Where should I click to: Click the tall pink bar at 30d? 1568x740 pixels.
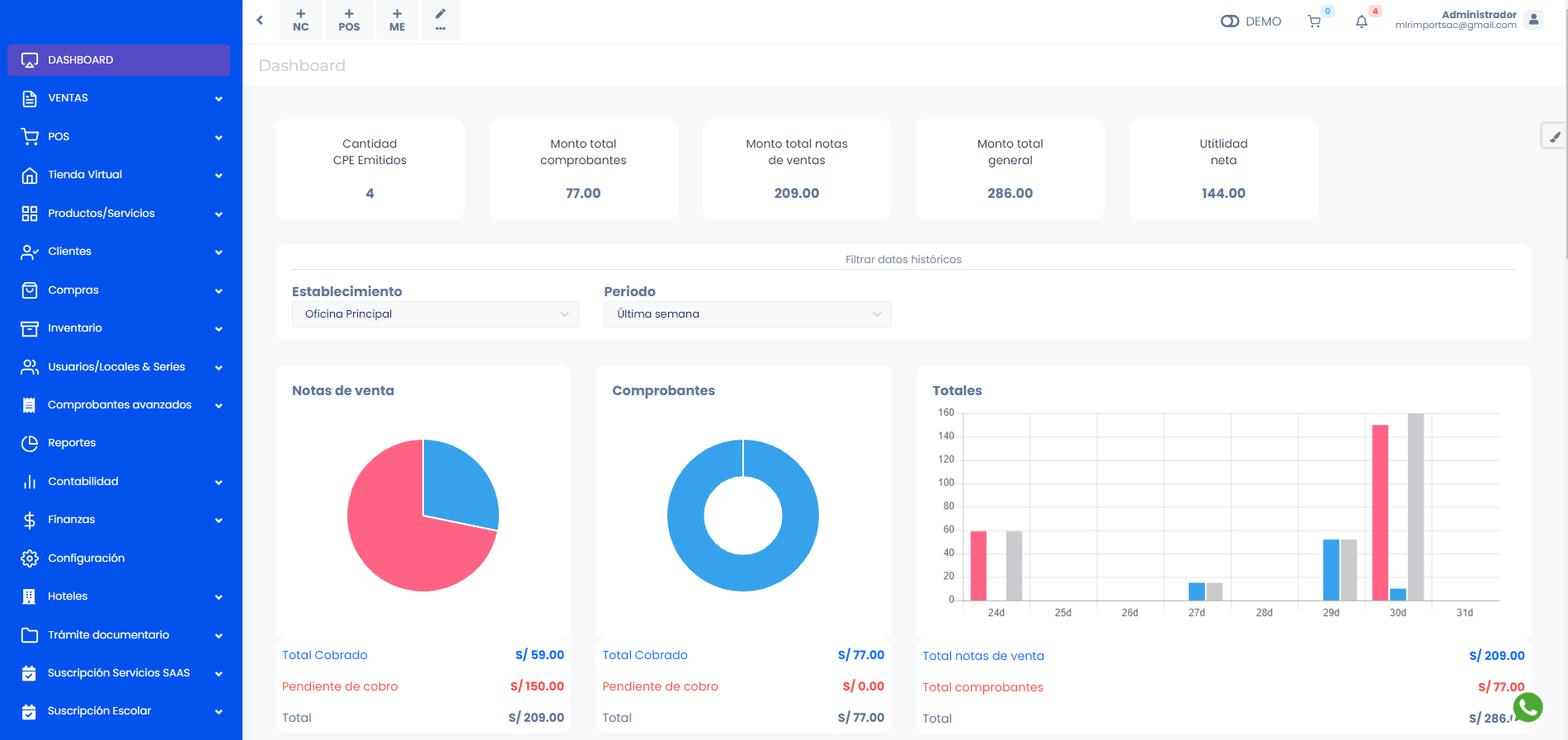1380,512
